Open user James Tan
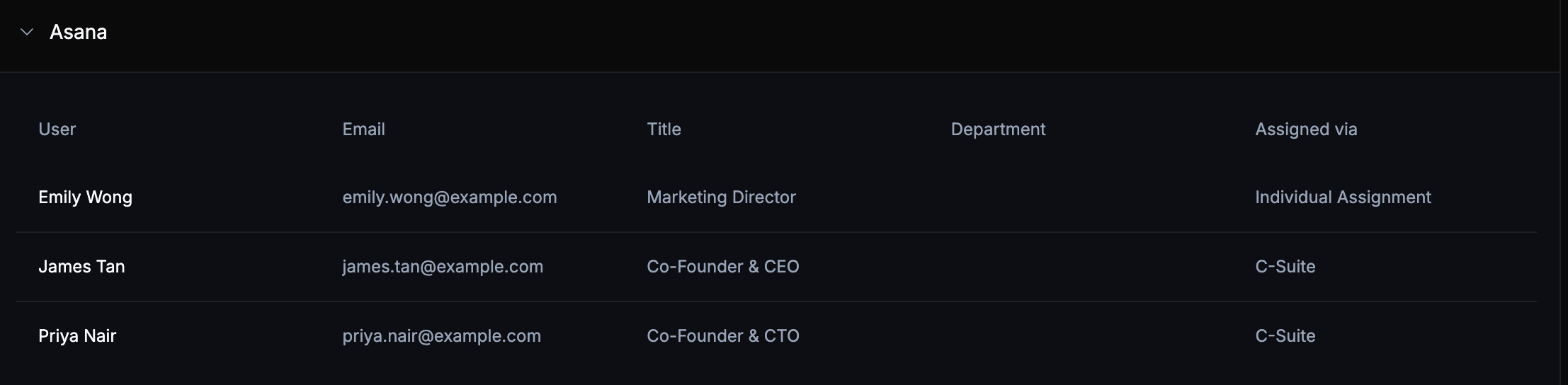The width and height of the screenshot is (1568, 385). 81,266
